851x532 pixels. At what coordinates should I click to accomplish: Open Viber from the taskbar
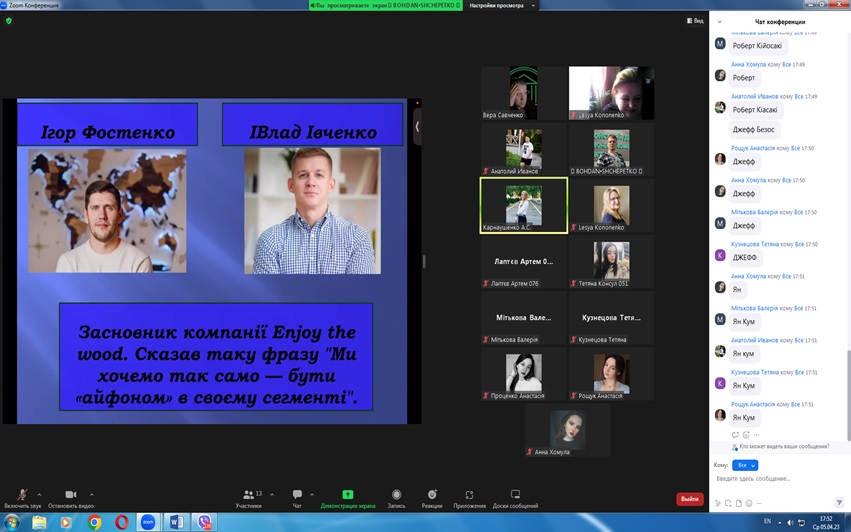point(205,522)
